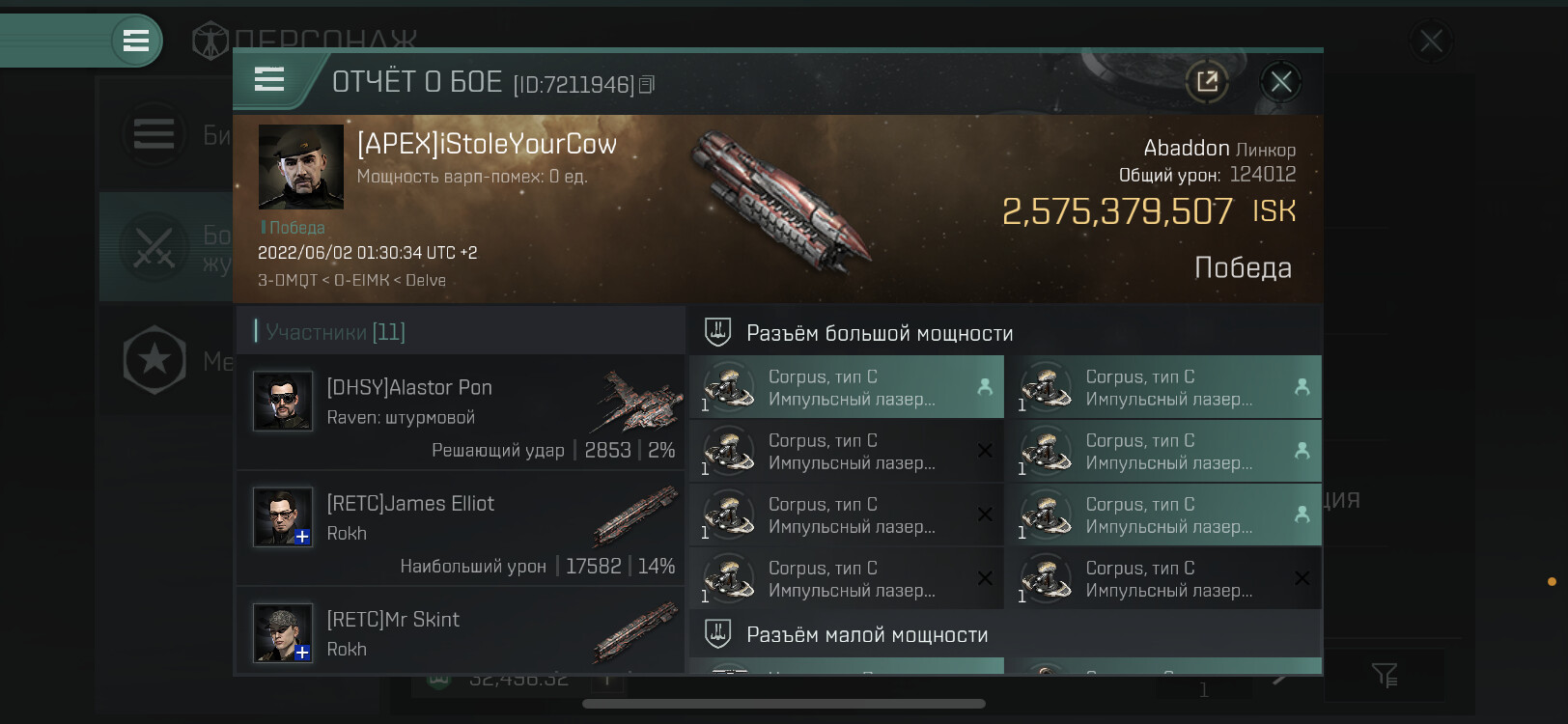Screen dimensions: 1568x724
Task: Click the 3-DMQT location link
Action: (x=287, y=280)
